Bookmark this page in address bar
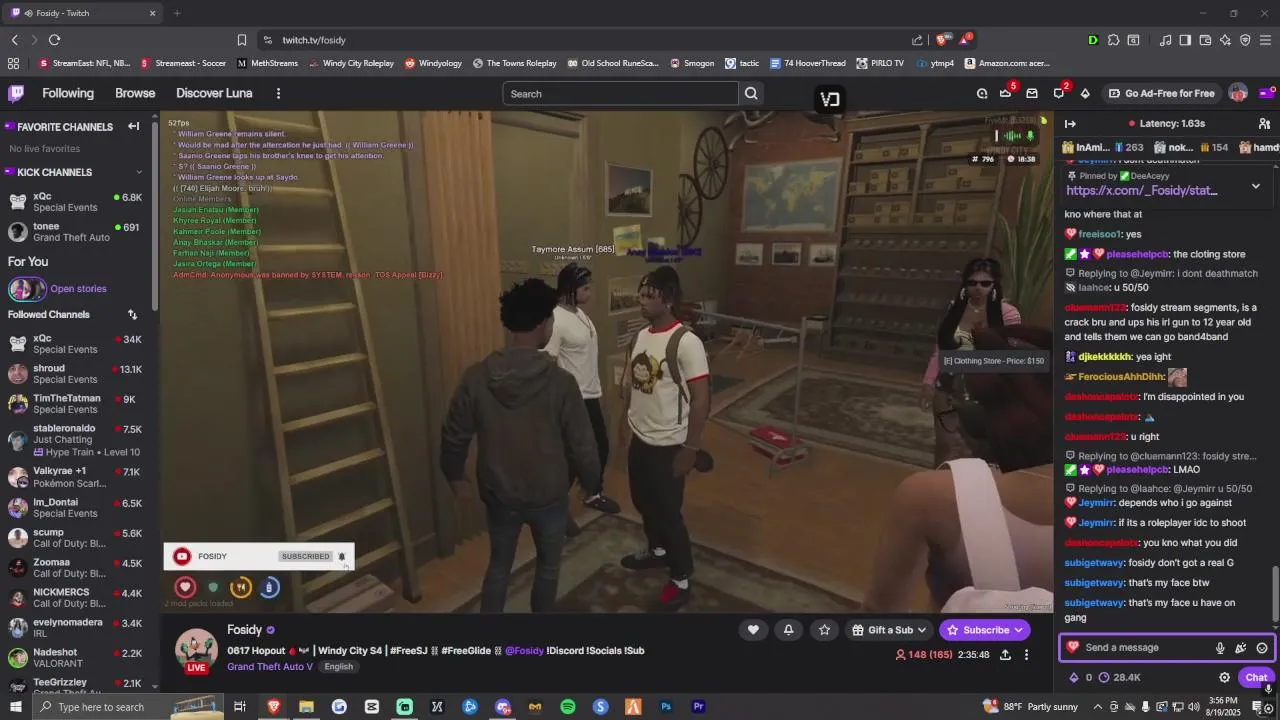 [242, 40]
